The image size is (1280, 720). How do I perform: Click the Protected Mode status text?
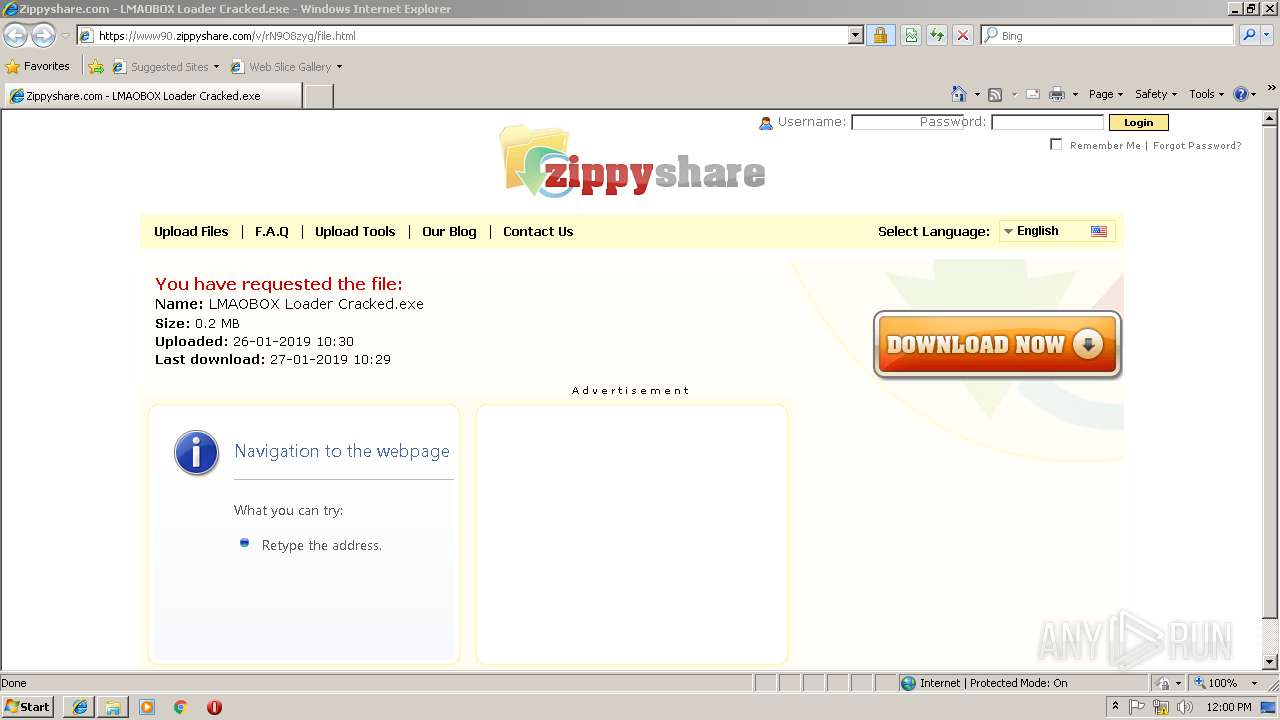[1018, 683]
